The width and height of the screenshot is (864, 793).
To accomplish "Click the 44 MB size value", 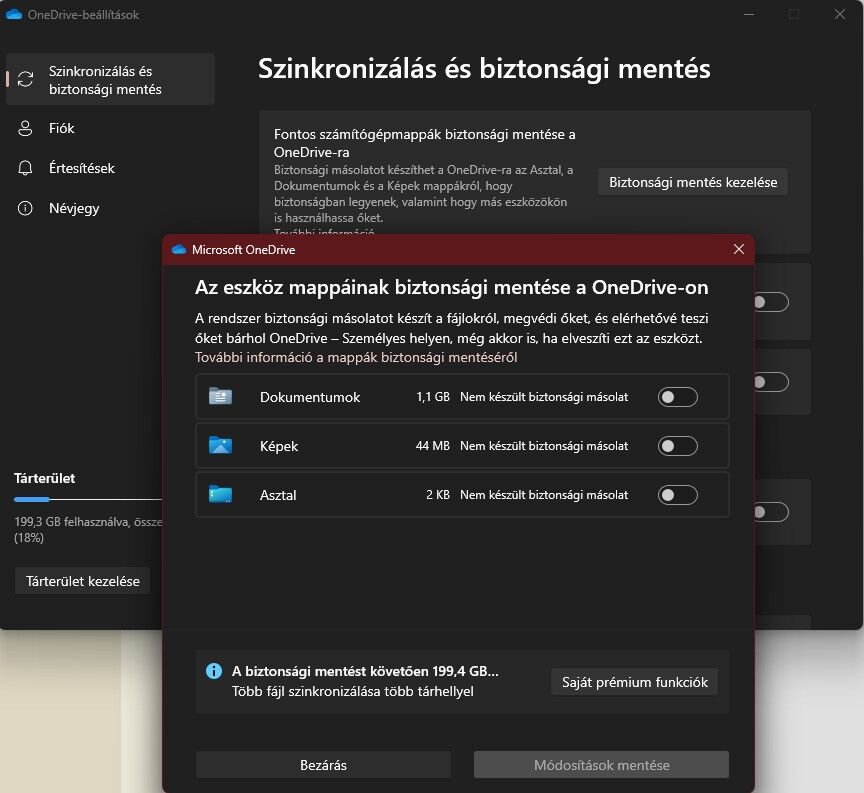I will [x=433, y=446].
